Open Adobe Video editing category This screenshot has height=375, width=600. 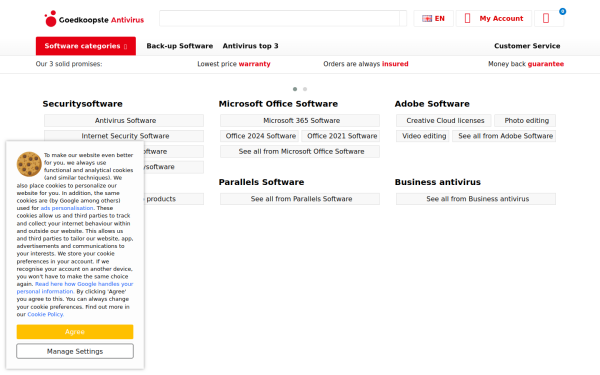point(423,136)
